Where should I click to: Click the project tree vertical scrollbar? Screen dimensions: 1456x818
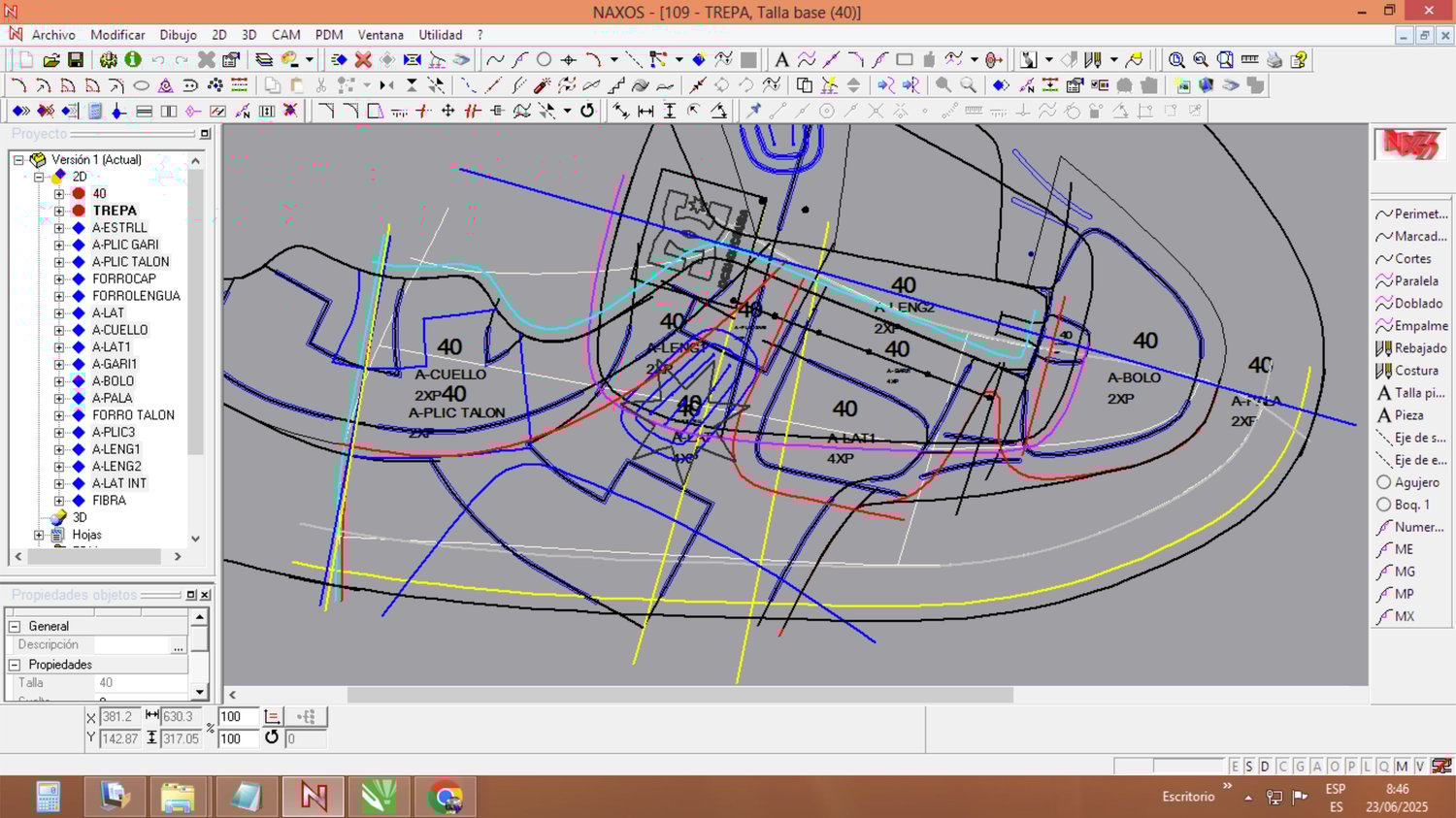tap(195, 312)
